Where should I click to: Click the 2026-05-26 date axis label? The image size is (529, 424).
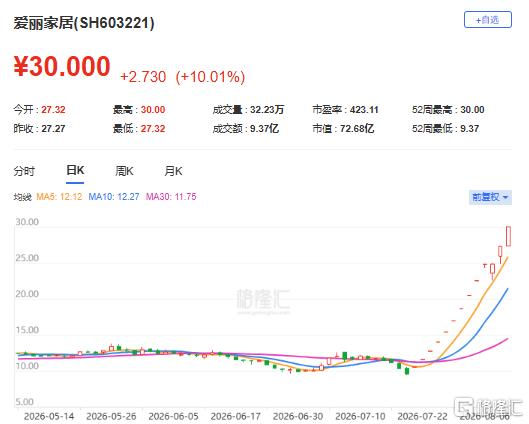coord(111,416)
